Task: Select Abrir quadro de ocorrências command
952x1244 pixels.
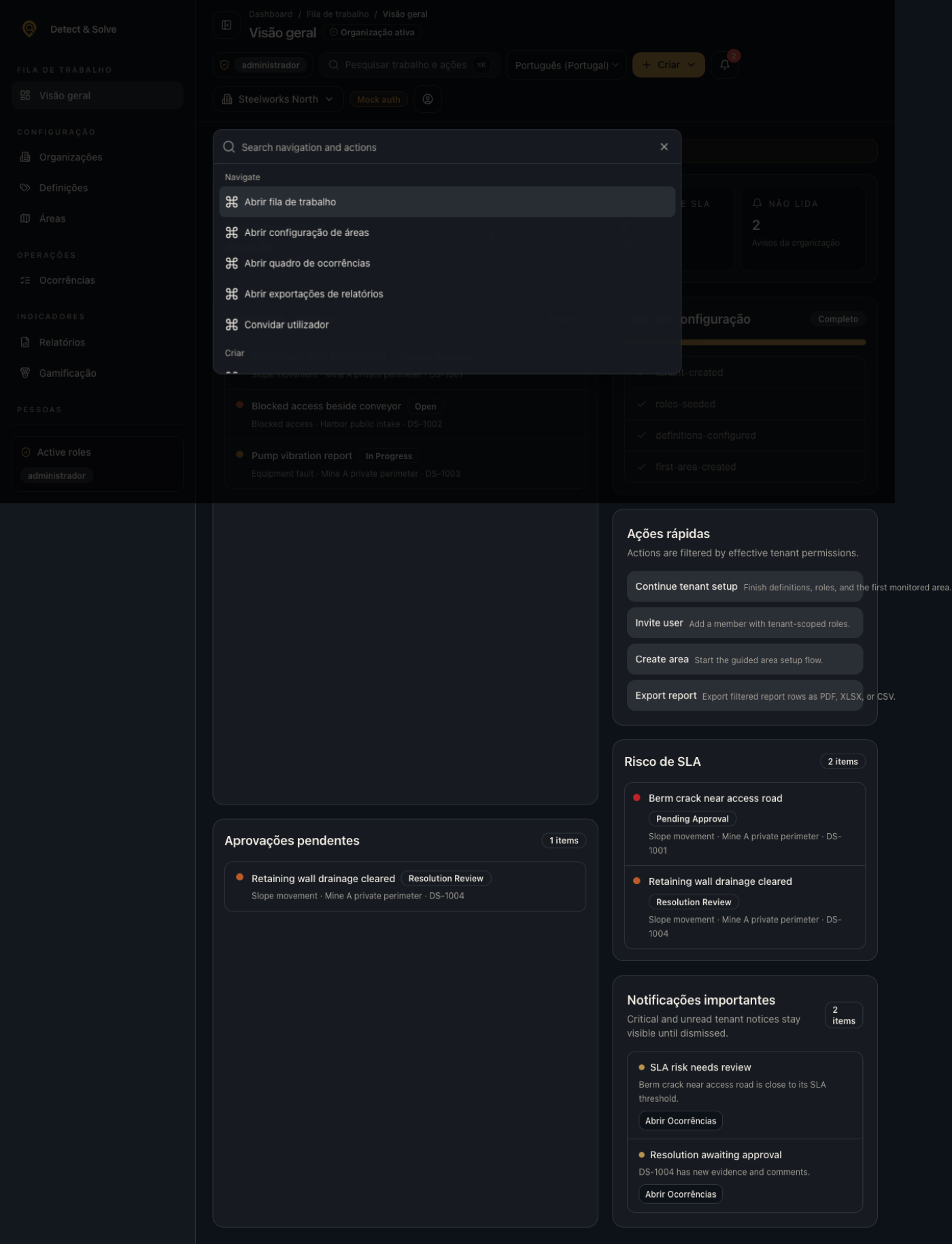Action: 447,263
